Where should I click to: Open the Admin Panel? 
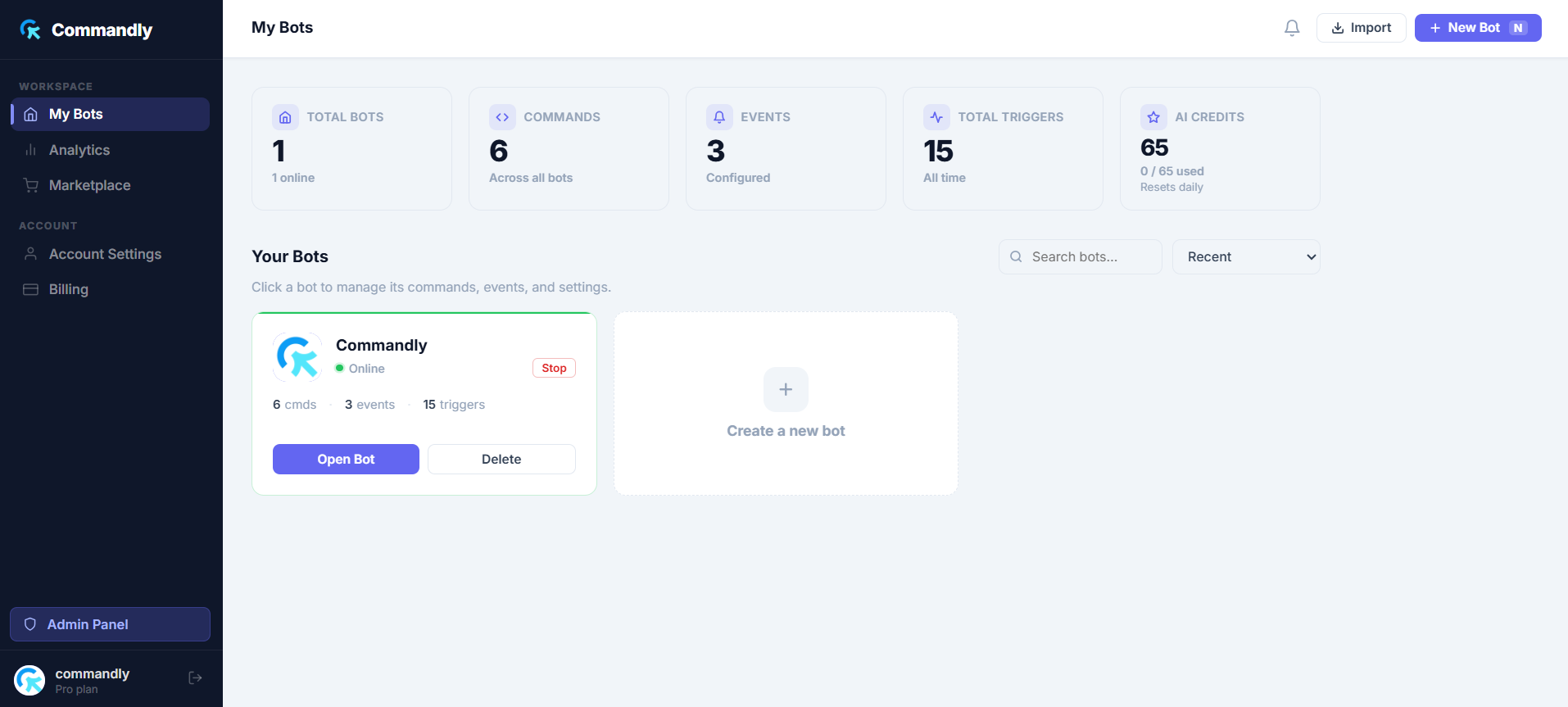[110, 624]
